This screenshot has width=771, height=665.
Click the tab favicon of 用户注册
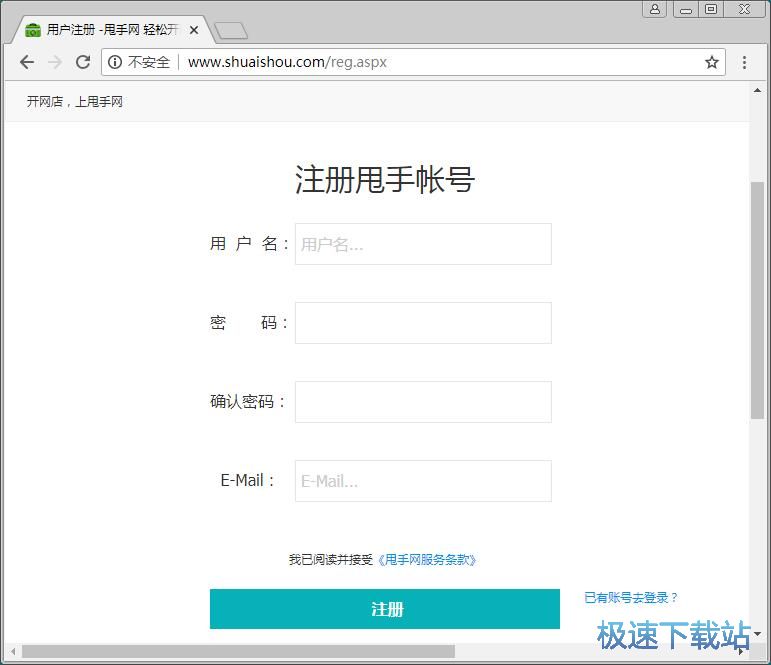click(x=33, y=30)
